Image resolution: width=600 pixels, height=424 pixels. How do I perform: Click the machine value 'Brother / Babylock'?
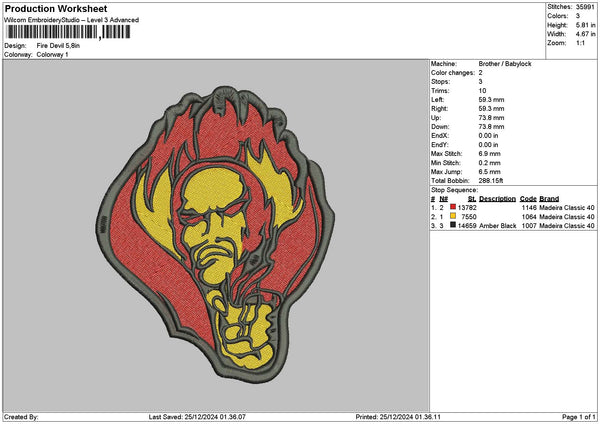[505, 64]
